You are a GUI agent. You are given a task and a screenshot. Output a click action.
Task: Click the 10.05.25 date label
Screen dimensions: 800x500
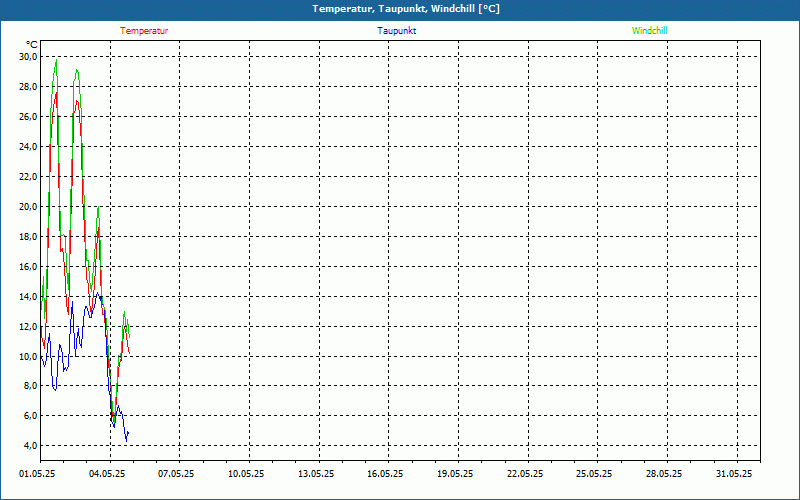click(x=246, y=474)
